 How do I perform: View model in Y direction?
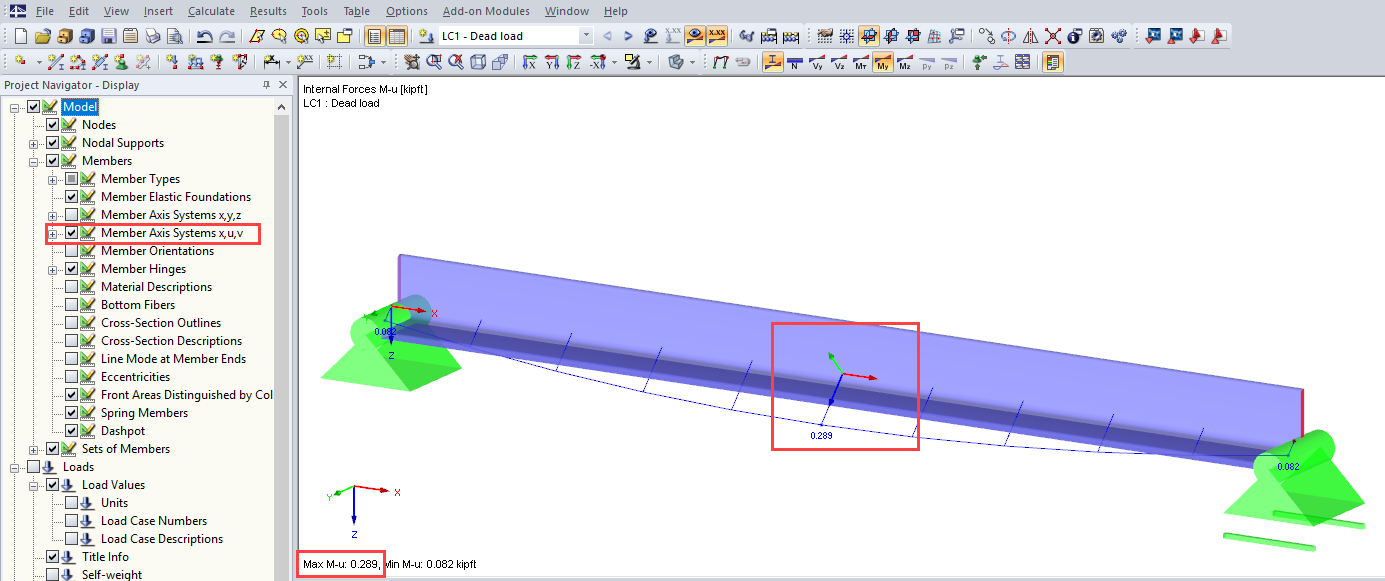tap(551, 62)
